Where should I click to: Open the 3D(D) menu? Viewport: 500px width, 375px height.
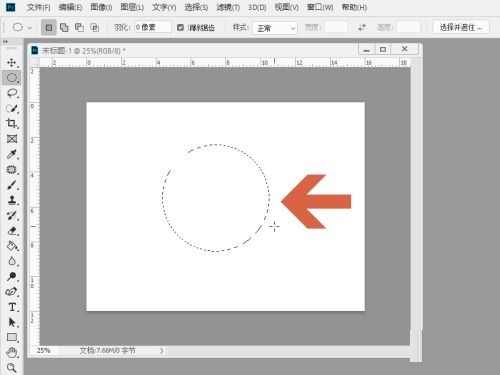(257, 7)
